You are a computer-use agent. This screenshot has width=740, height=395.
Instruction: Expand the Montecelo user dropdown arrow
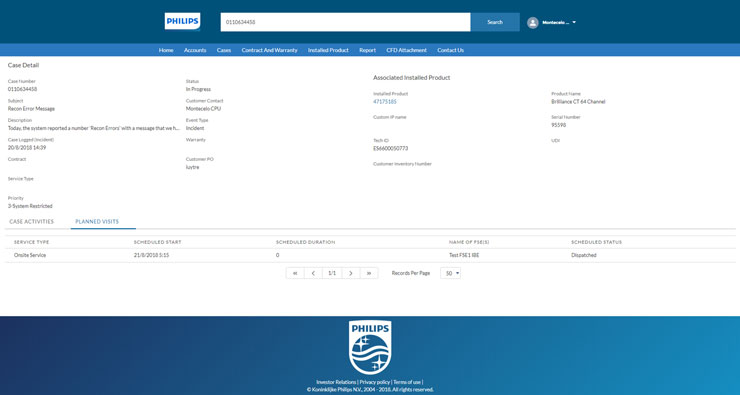574,22
